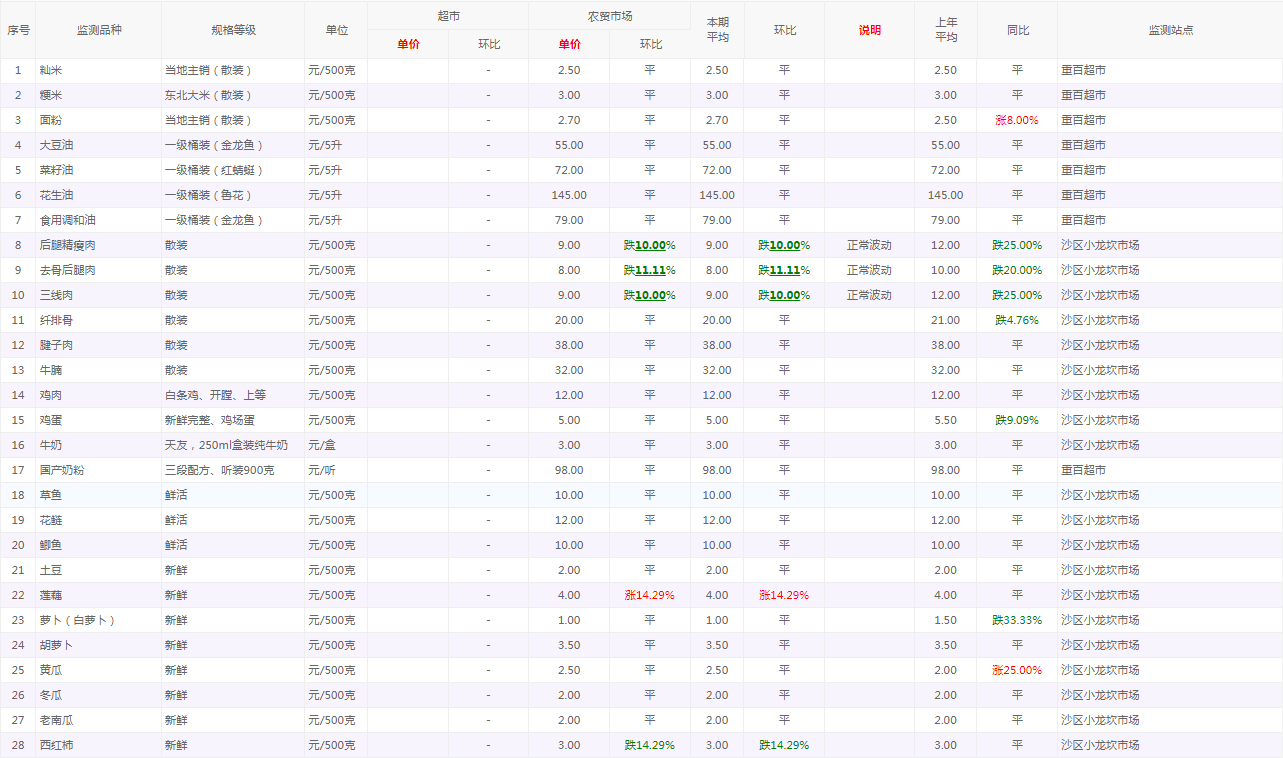Click the red 说明 column header

click(870, 30)
